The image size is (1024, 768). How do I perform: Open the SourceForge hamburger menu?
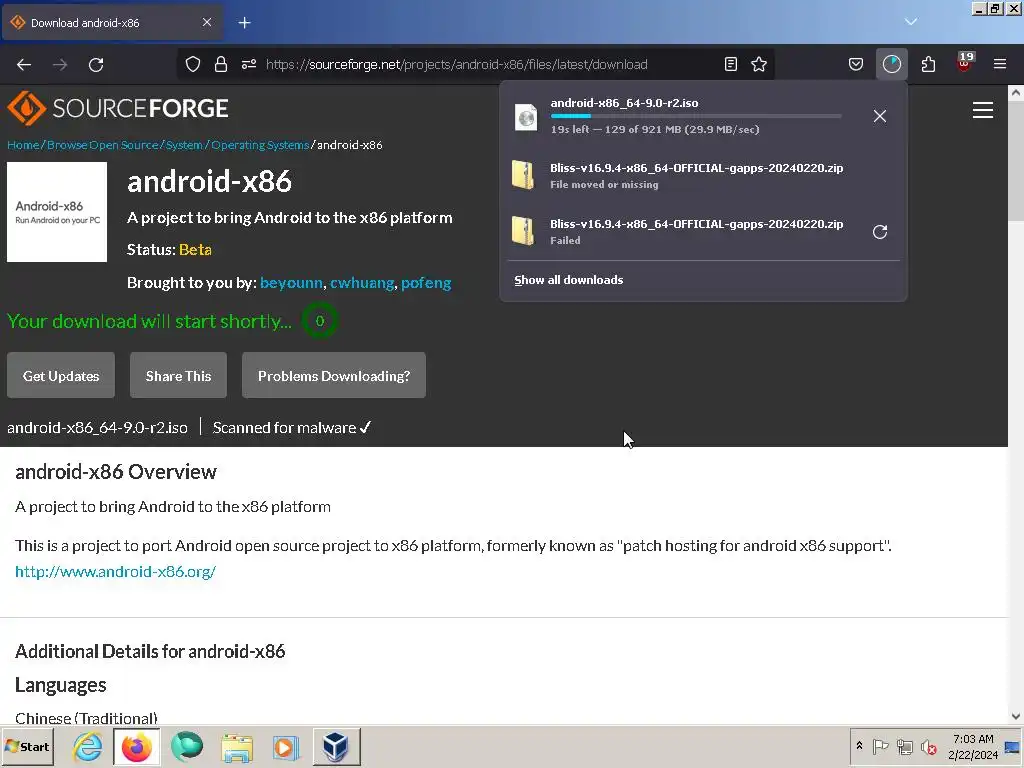pos(983,110)
